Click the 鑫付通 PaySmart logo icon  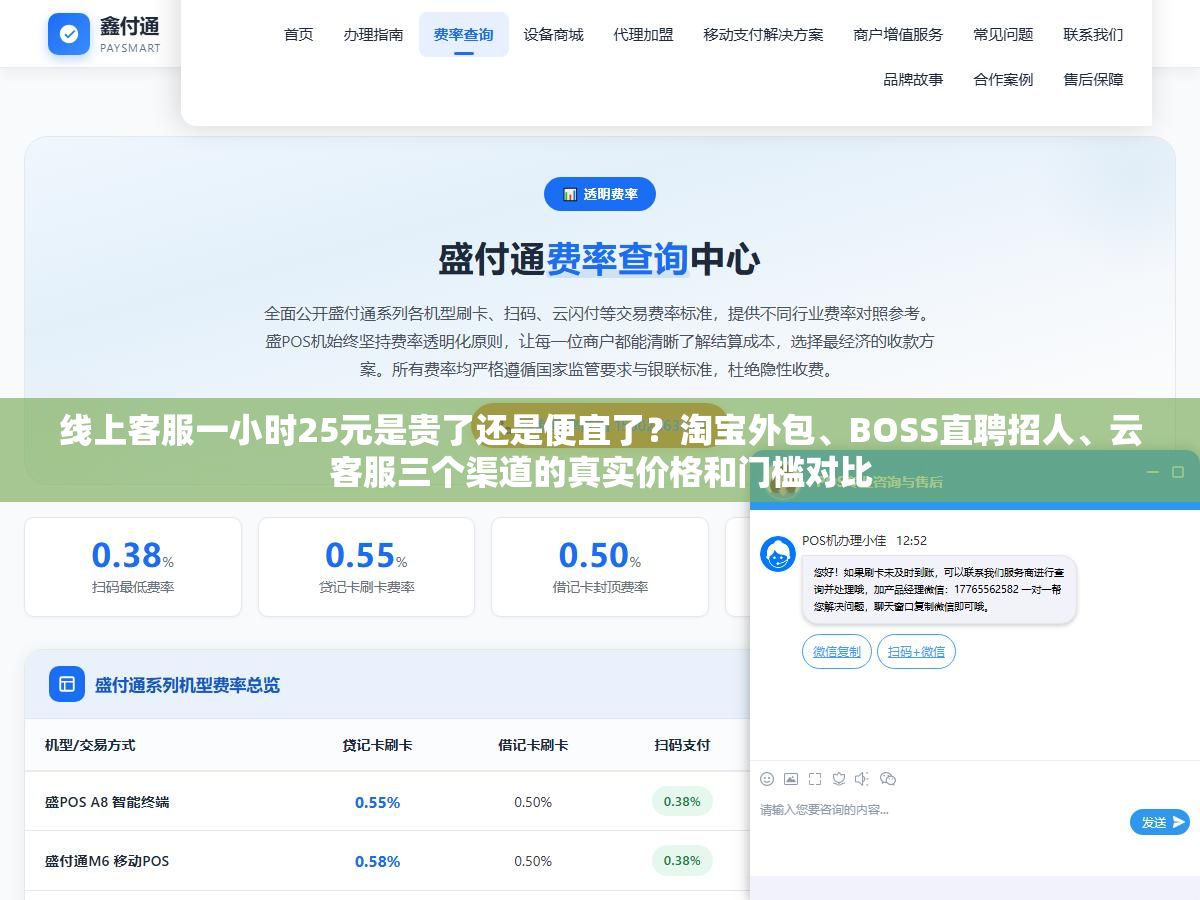[69, 34]
